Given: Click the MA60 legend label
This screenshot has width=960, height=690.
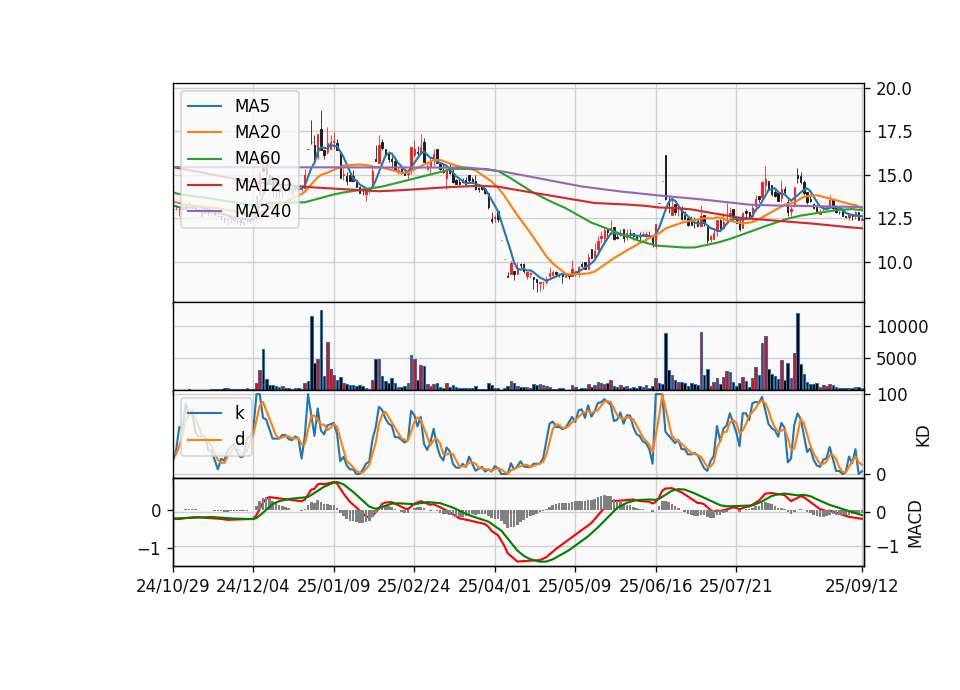Looking at the screenshot, I should point(257,158).
